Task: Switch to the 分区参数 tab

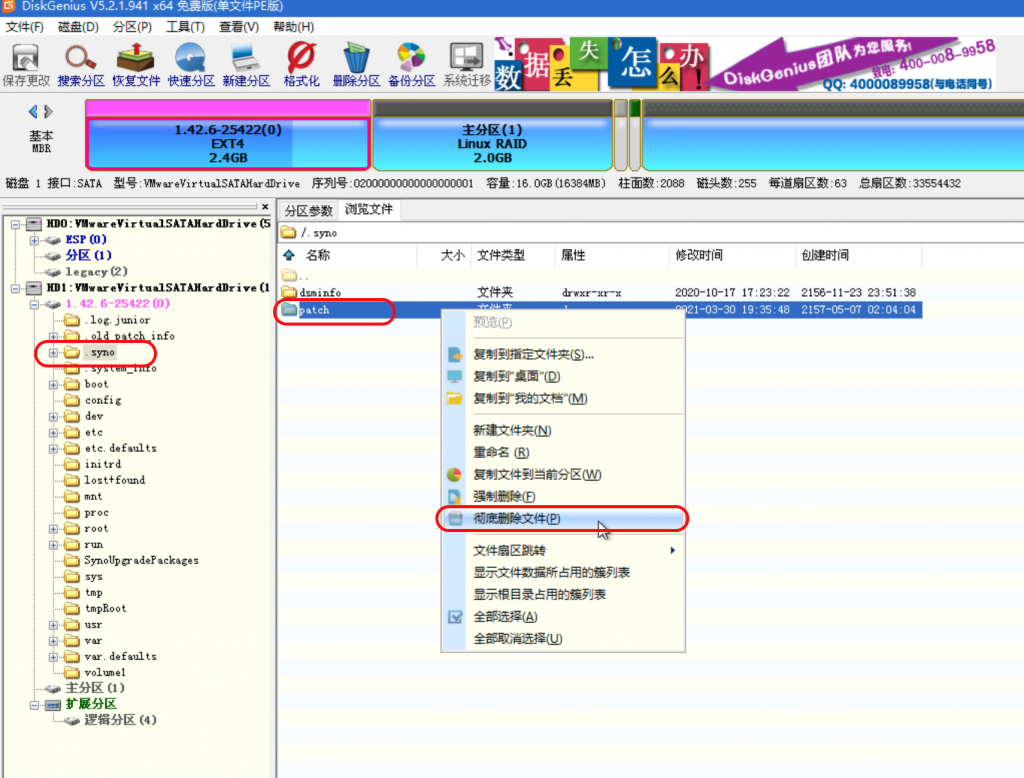Action: [308, 210]
